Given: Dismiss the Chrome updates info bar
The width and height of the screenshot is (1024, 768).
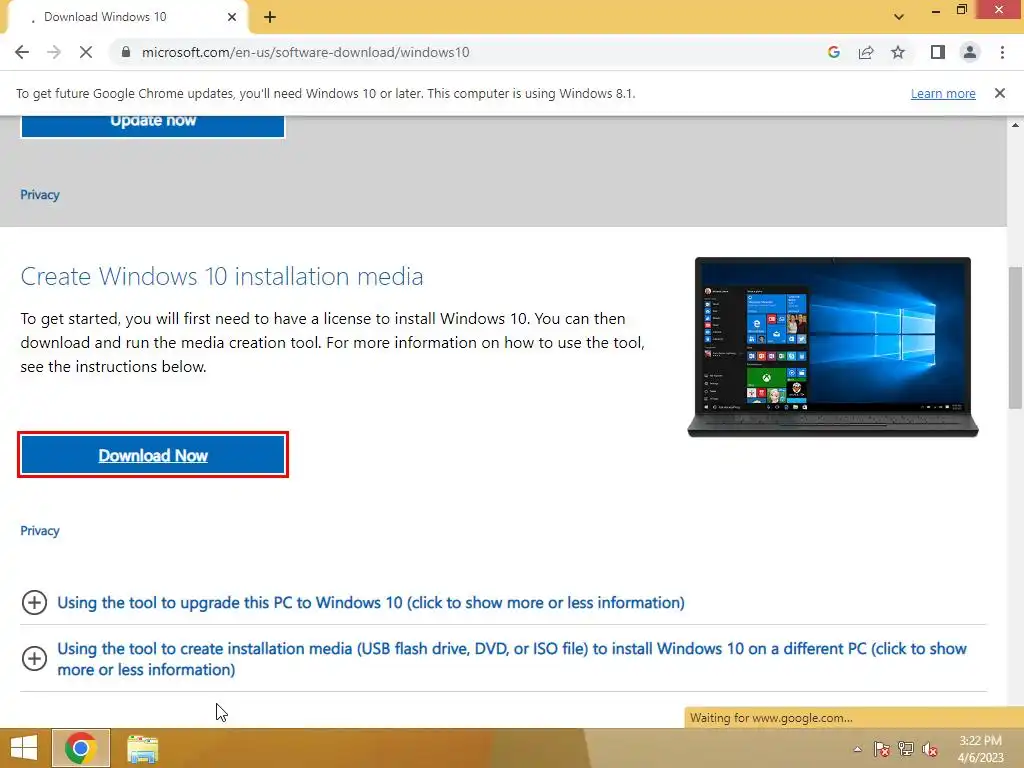Looking at the screenshot, I should pos(1000,93).
